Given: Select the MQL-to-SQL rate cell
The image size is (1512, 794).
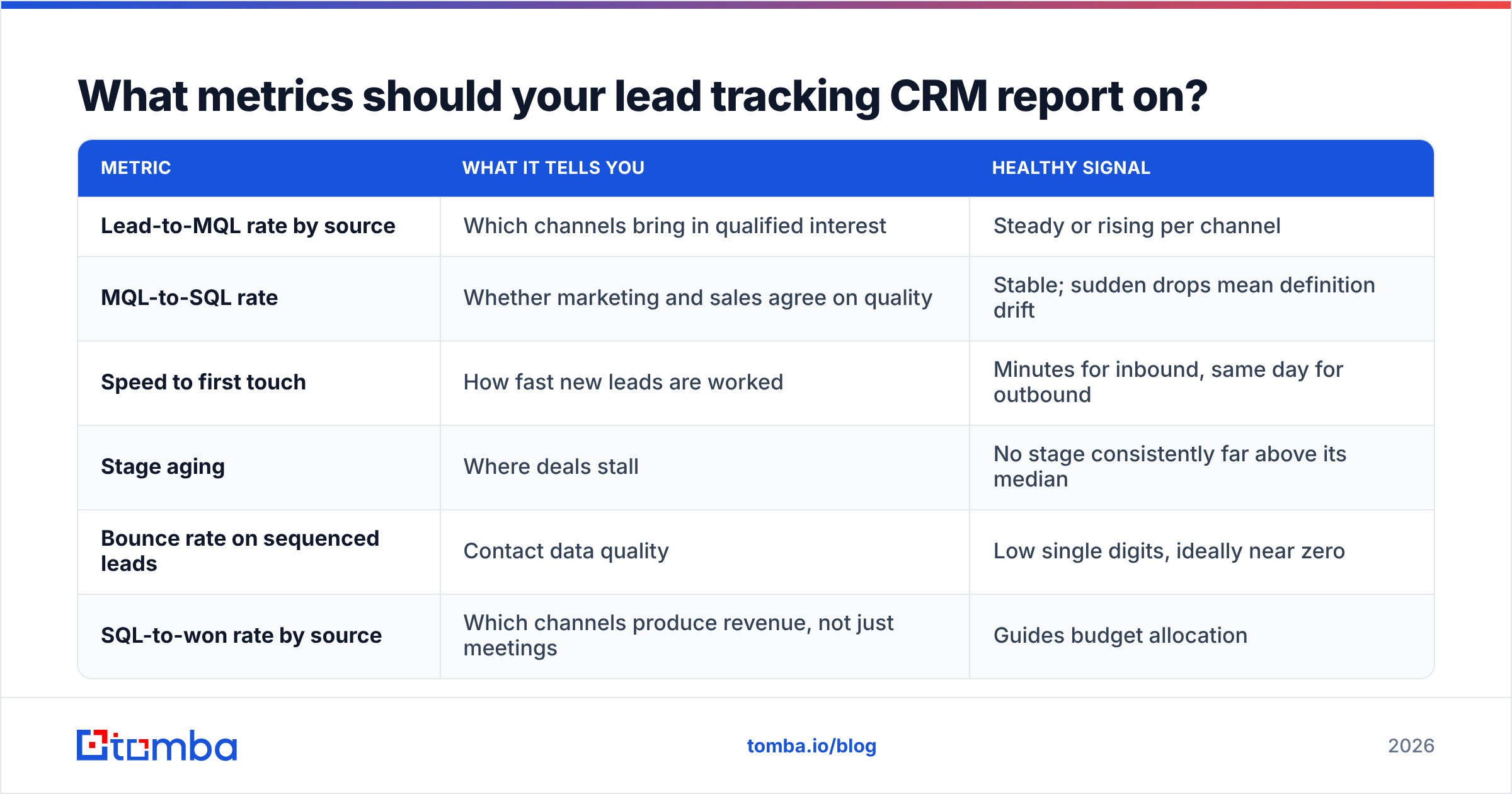Looking at the screenshot, I should (x=259, y=299).
